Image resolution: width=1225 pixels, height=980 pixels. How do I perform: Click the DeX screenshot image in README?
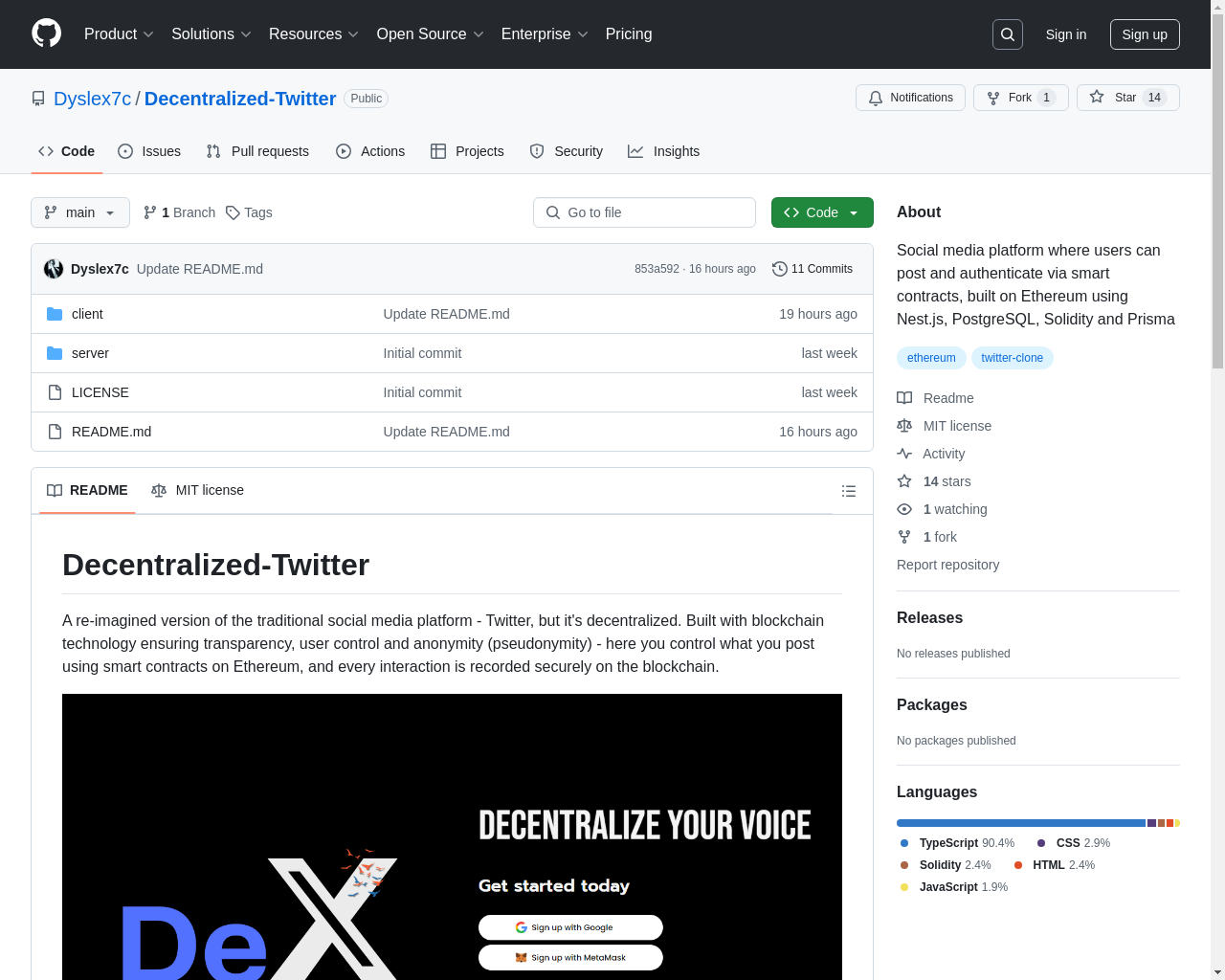pos(452,836)
